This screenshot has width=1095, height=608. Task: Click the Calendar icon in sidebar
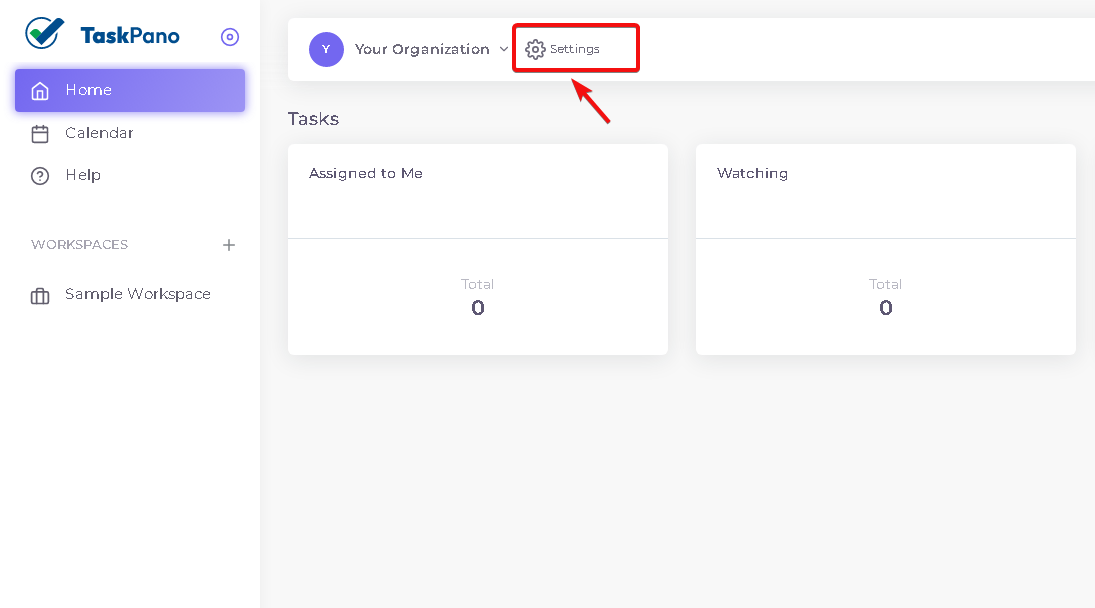click(40, 133)
